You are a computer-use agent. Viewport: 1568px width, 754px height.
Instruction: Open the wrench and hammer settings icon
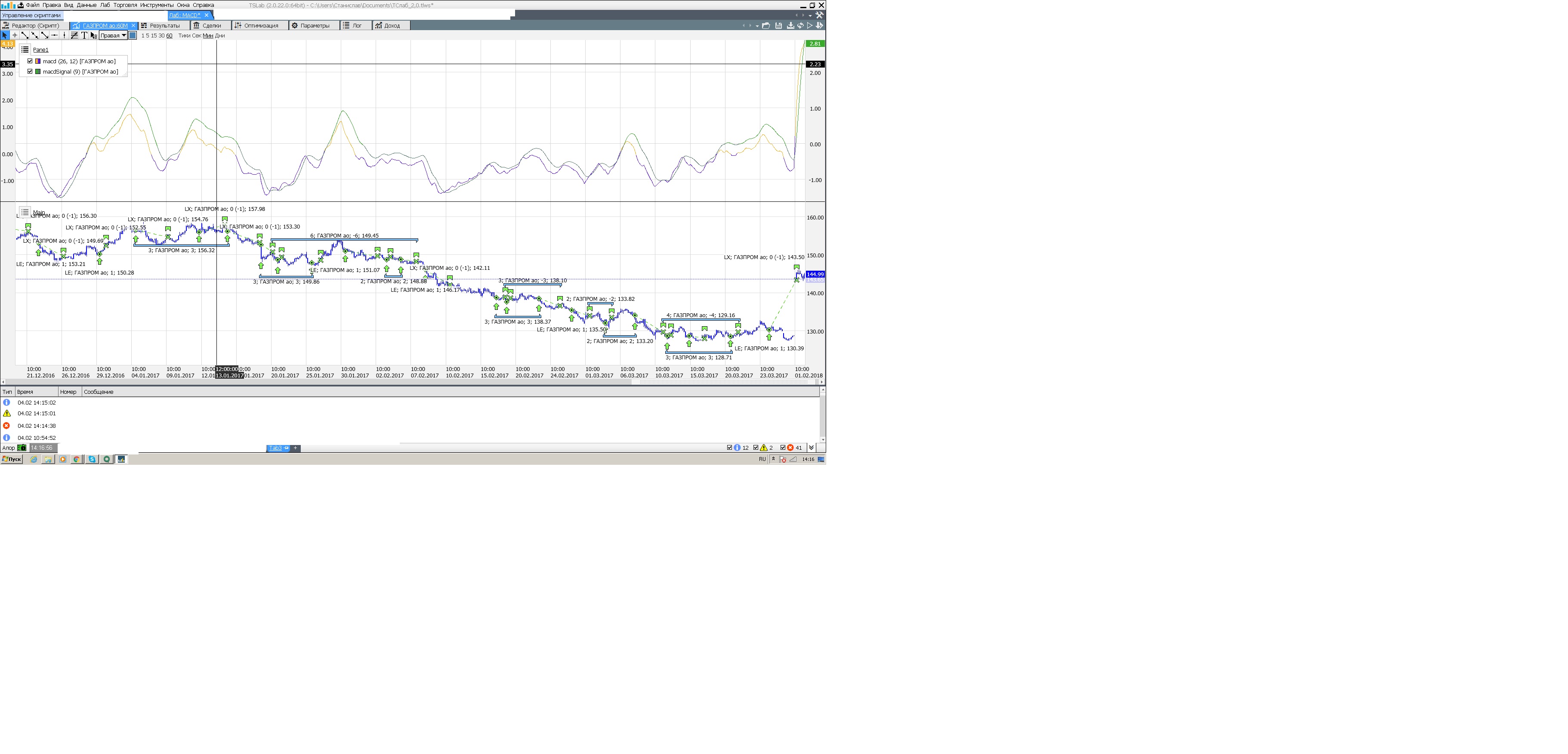tap(819, 15)
